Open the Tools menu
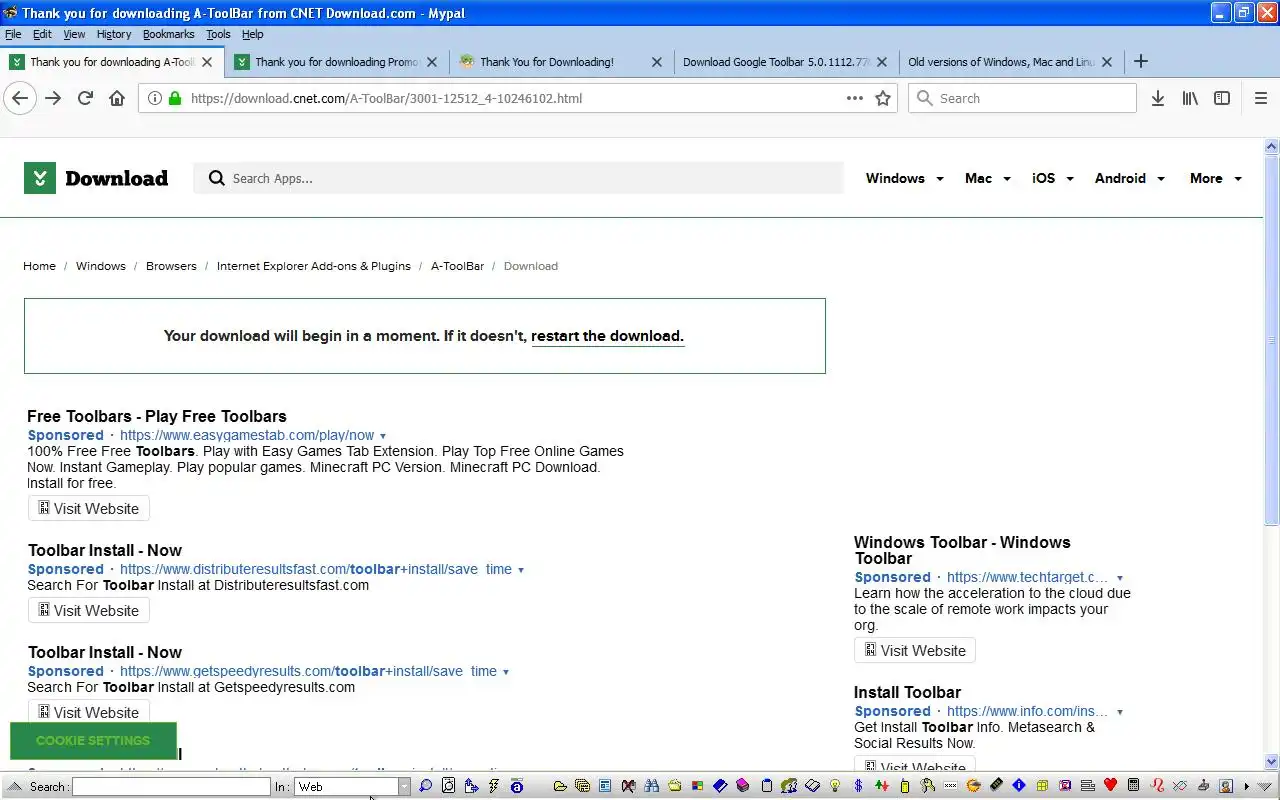 218,34
